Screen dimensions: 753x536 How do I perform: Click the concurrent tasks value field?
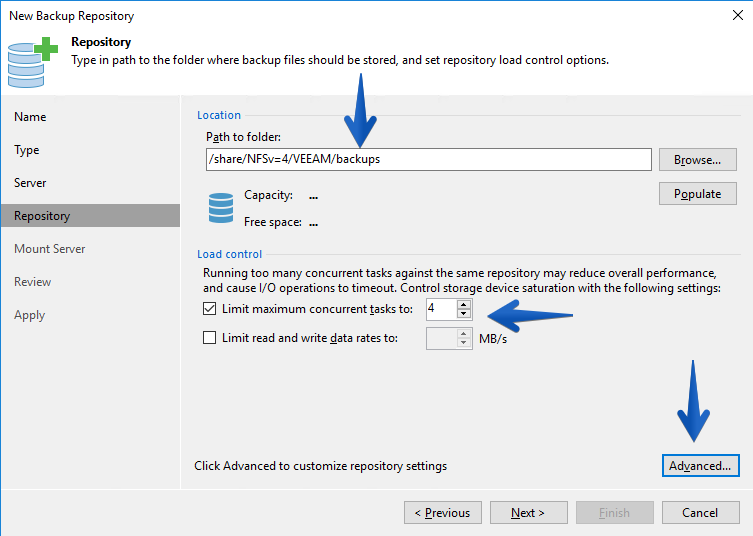click(441, 309)
